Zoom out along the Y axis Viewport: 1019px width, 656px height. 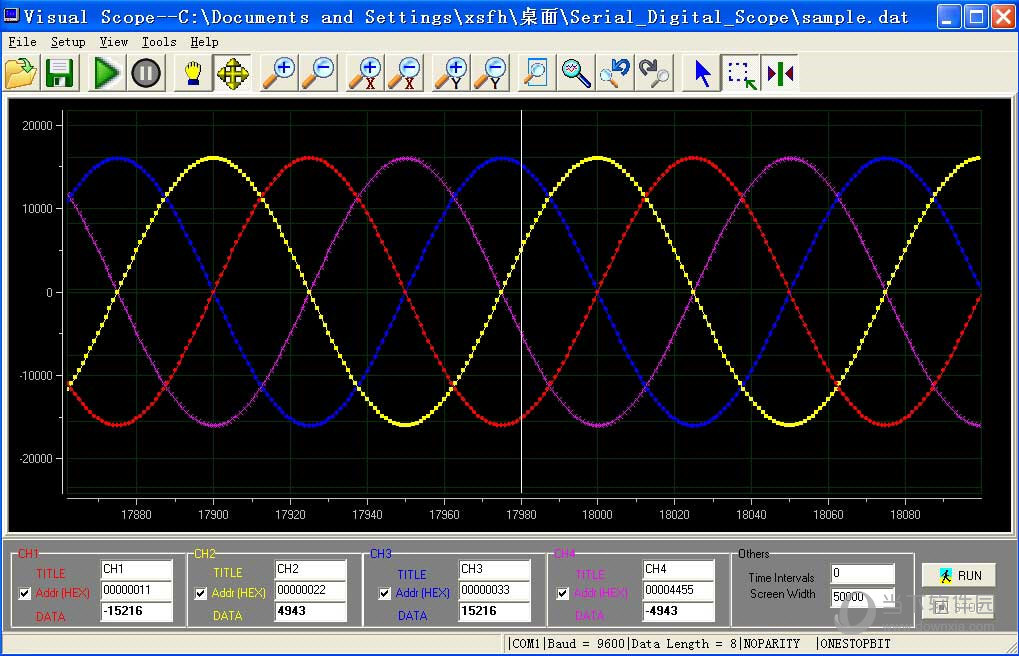[491, 72]
